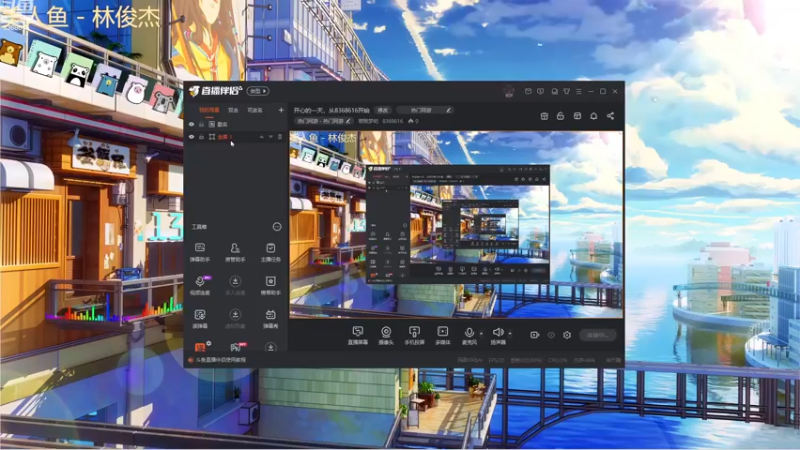Add 手机投屏 phone cast source
Screen dimensions: 800x450
(x=414, y=335)
